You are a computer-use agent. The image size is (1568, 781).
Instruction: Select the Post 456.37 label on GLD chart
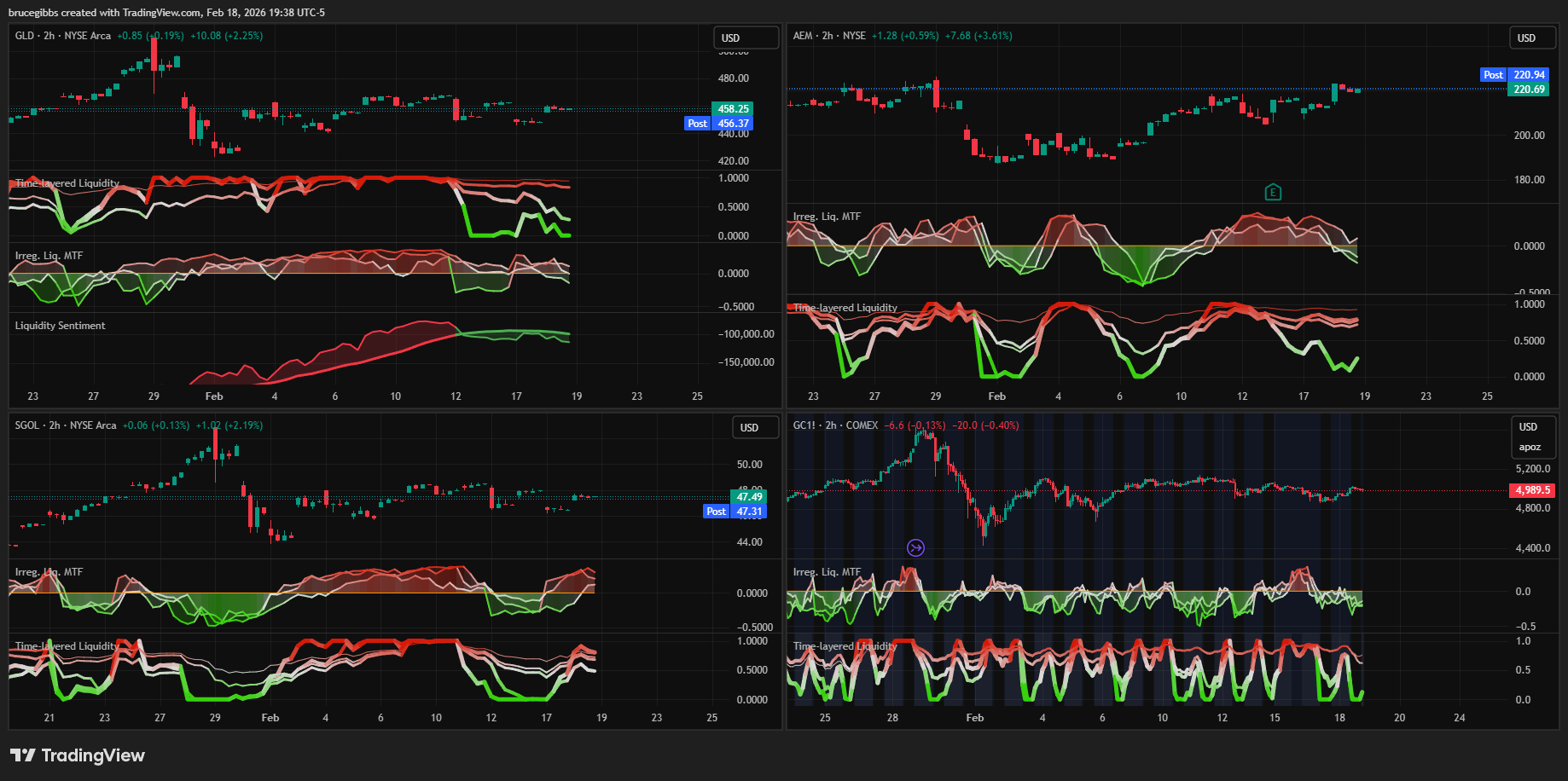pos(718,124)
